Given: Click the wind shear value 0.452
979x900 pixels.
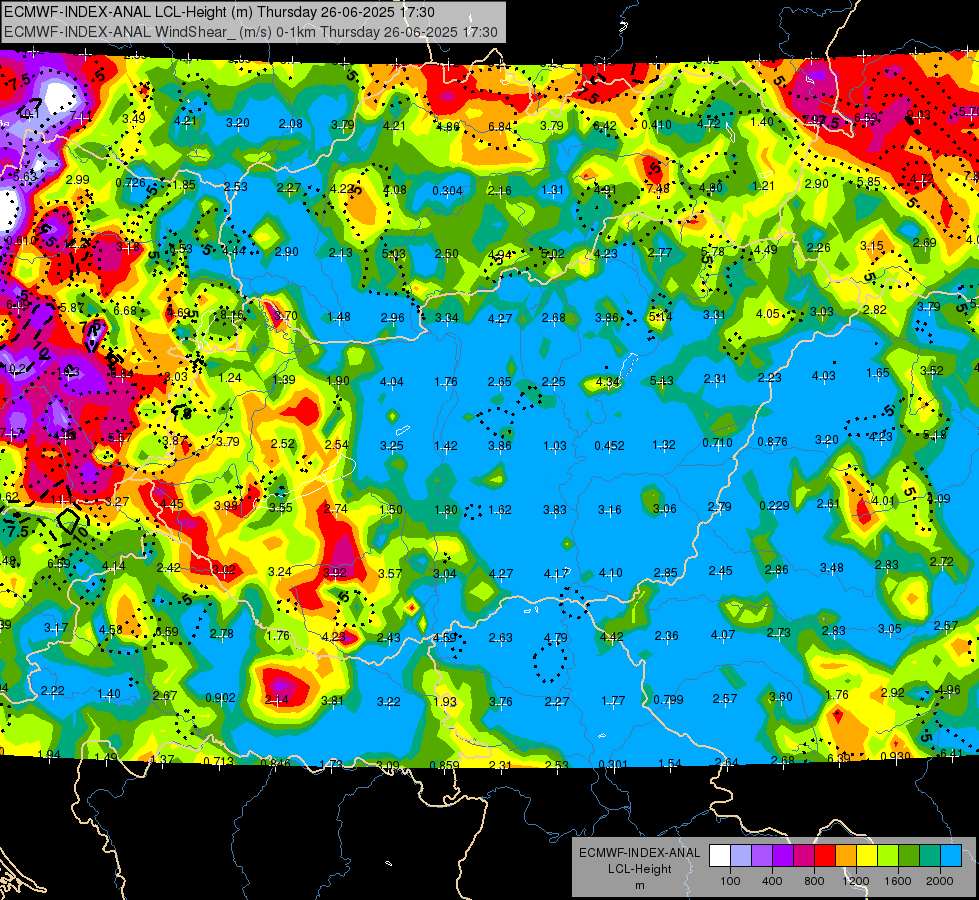Looking at the screenshot, I should 609,445.
